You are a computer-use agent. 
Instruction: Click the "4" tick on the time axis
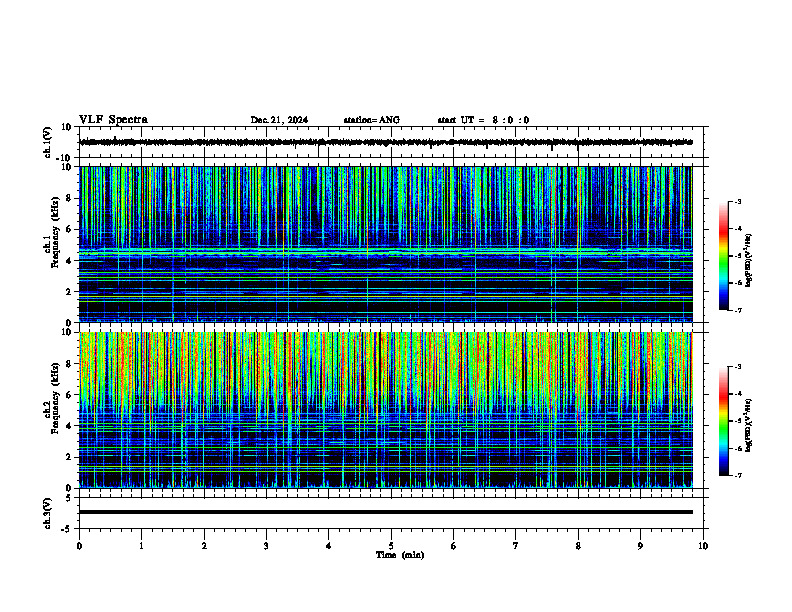coord(329,546)
